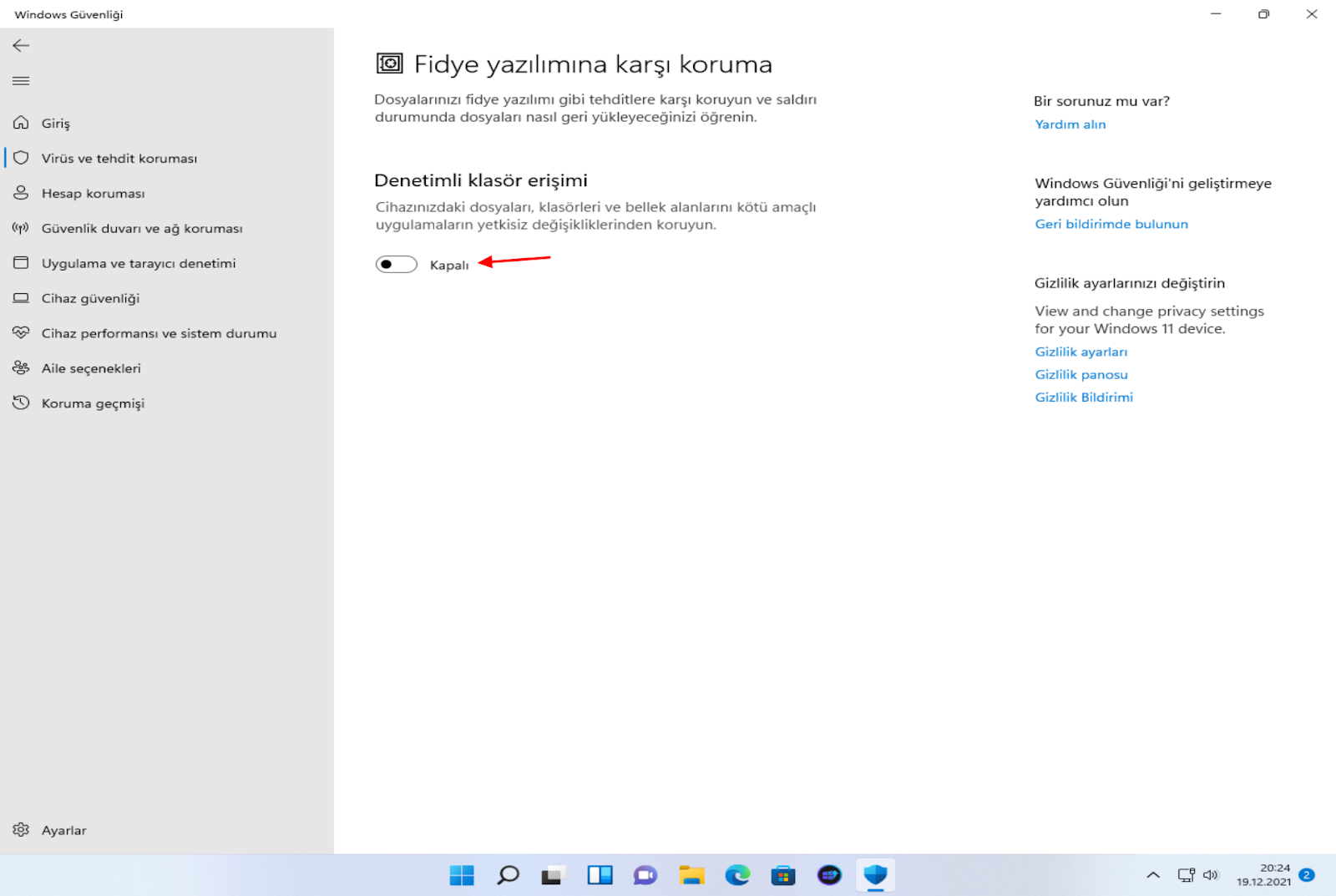This screenshot has height=896, width=1336.
Task: Restore down the Windows Güvenliği window
Action: click(x=1263, y=14)
